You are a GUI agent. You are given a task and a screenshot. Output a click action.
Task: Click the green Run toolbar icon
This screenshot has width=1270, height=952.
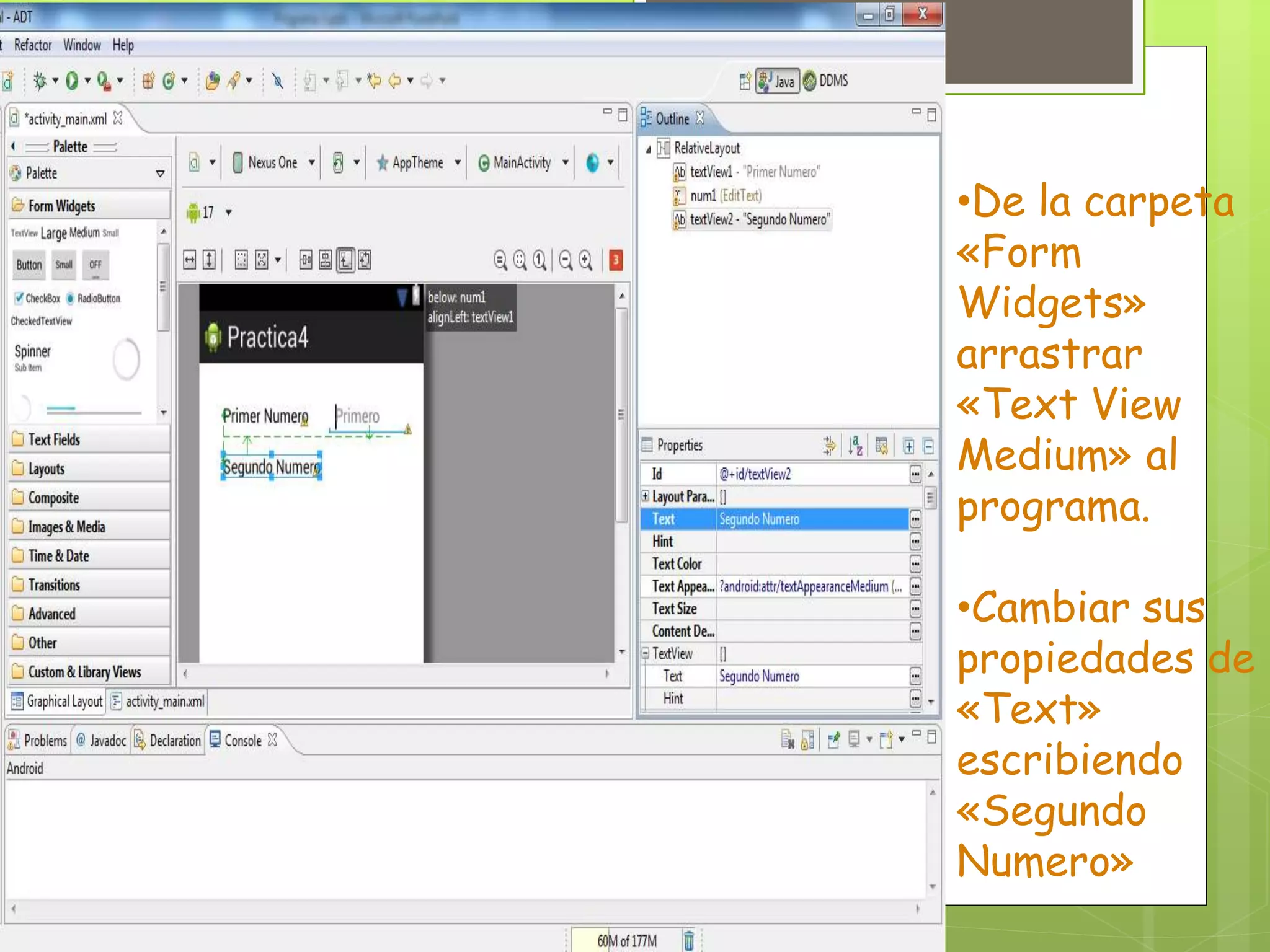click(72, 81)
